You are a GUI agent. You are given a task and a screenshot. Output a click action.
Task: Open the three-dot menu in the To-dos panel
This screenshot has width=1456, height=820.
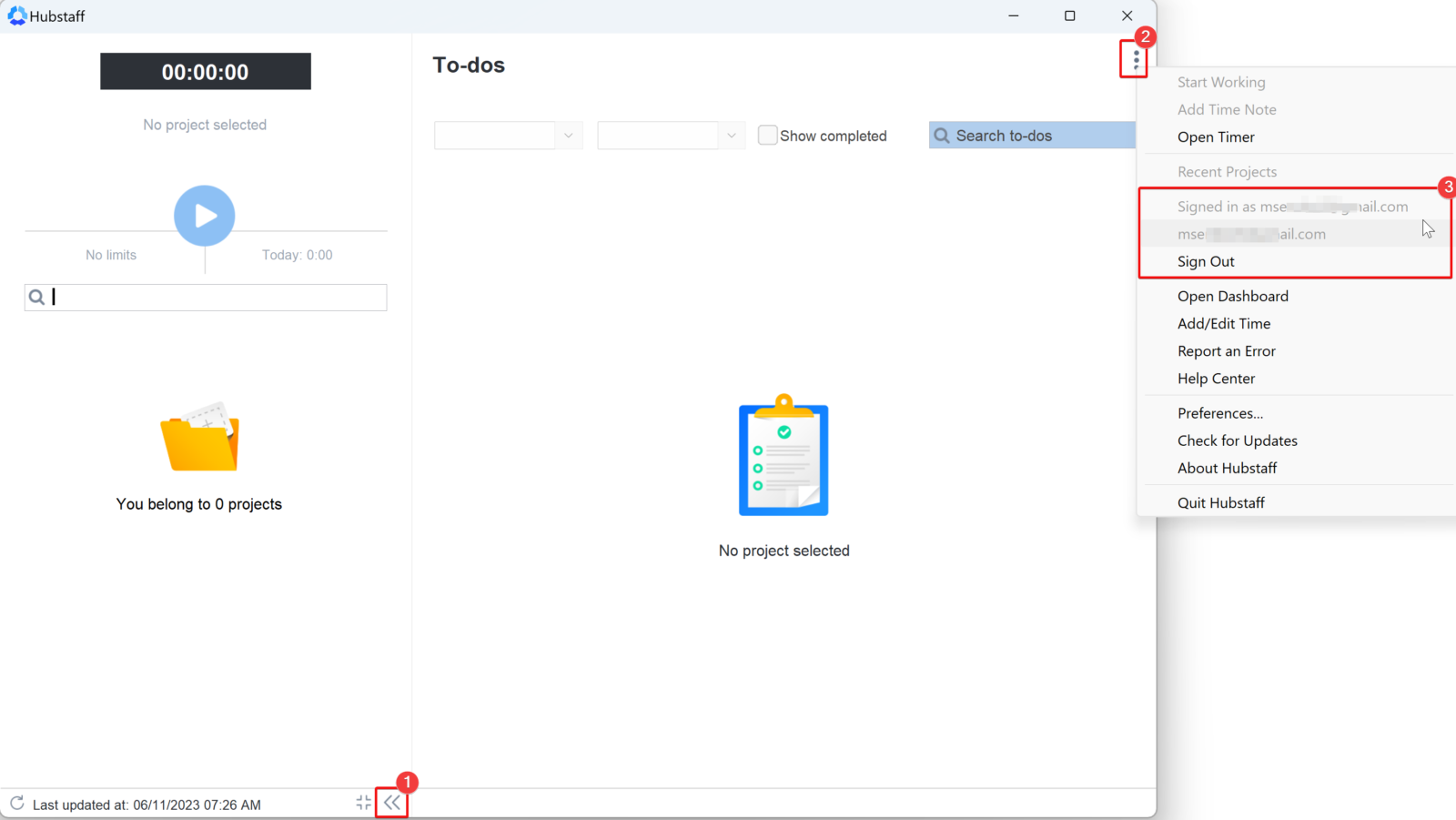tap(1136, 61)
